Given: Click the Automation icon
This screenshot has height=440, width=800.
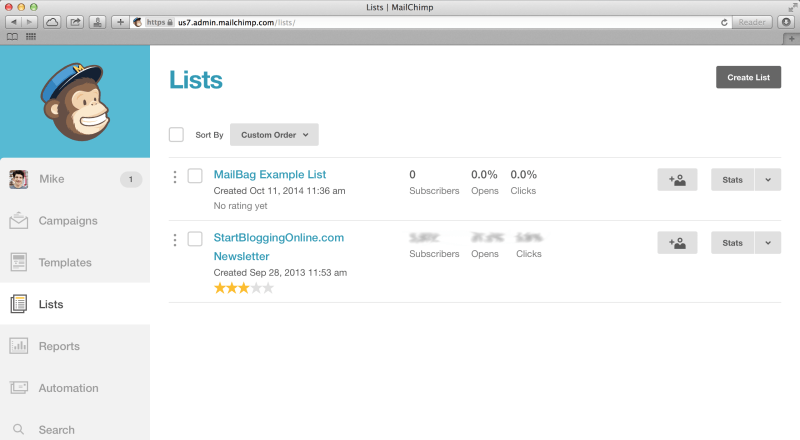Looking at the screenshot, I should point(19,387).
